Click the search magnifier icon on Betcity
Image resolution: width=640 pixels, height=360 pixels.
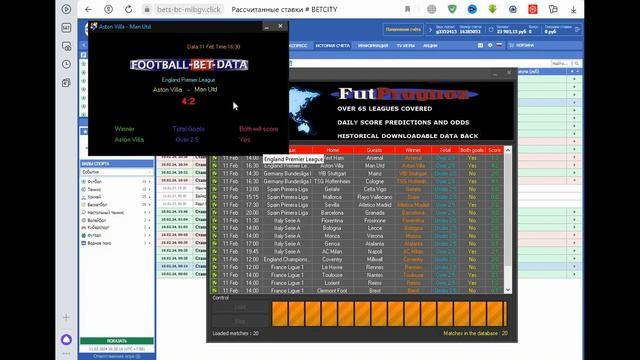576,64
